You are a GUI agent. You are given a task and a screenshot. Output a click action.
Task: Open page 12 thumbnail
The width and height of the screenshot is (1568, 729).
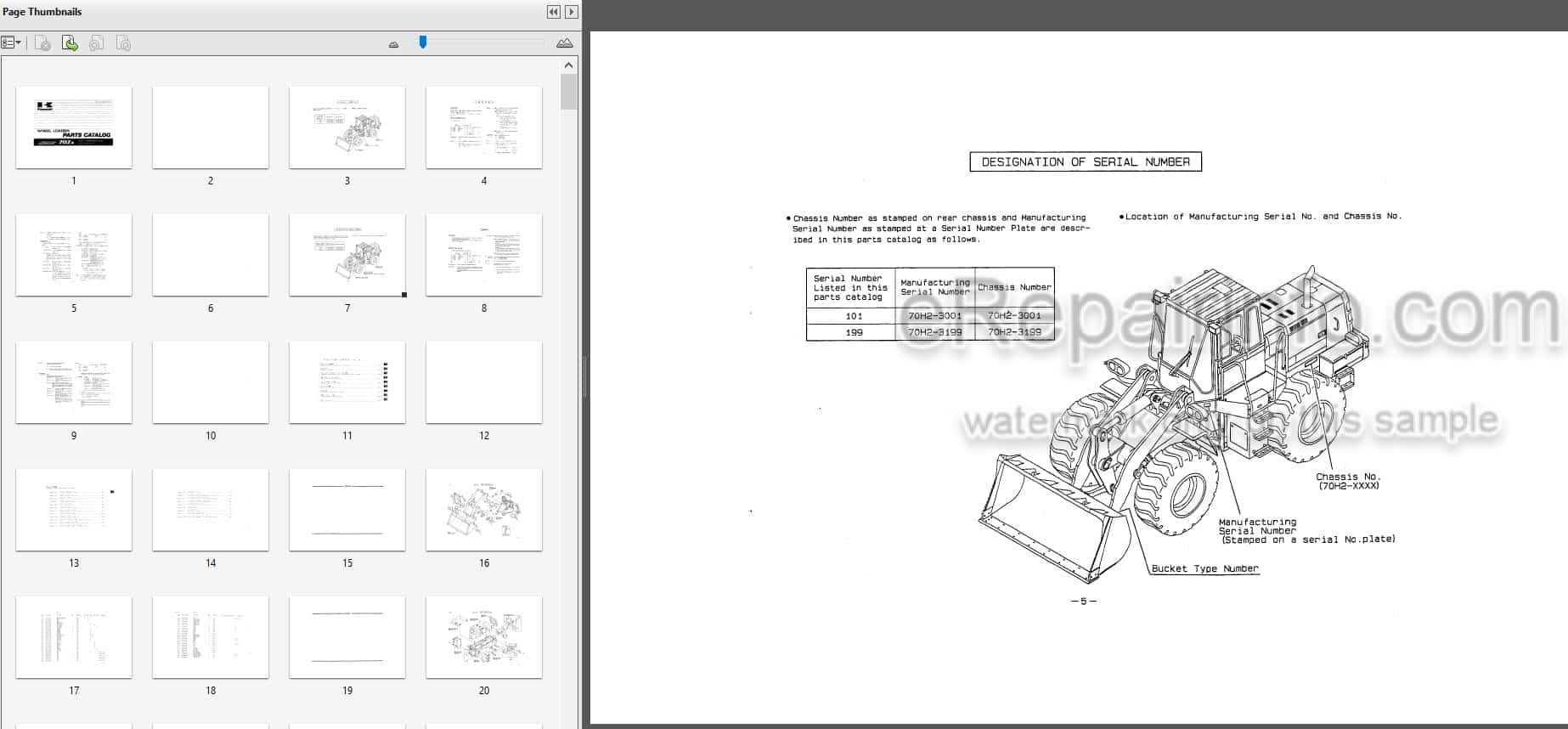click(484, 382)
